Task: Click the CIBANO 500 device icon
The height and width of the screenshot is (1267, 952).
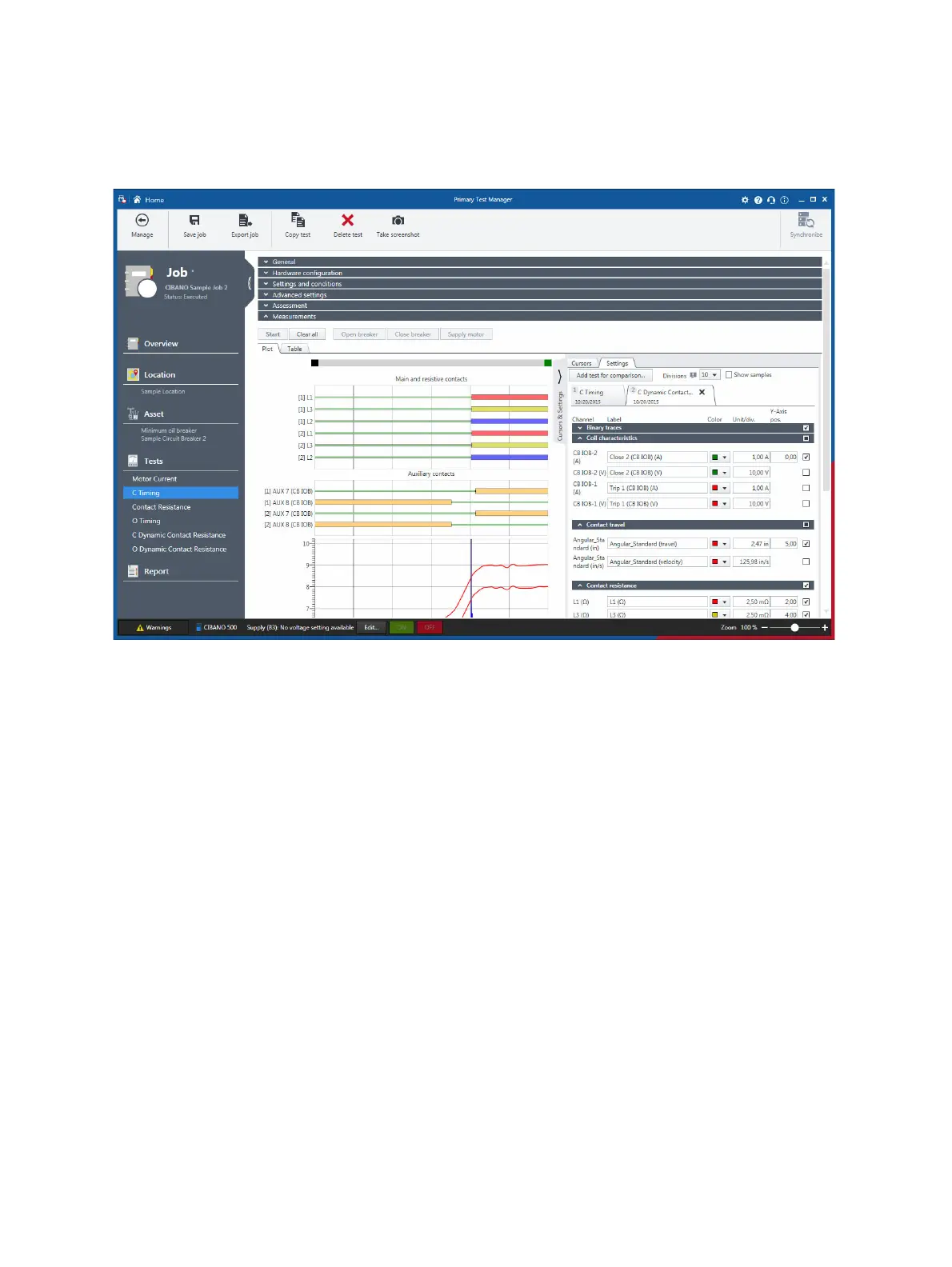Action: (x=198, y=628)
